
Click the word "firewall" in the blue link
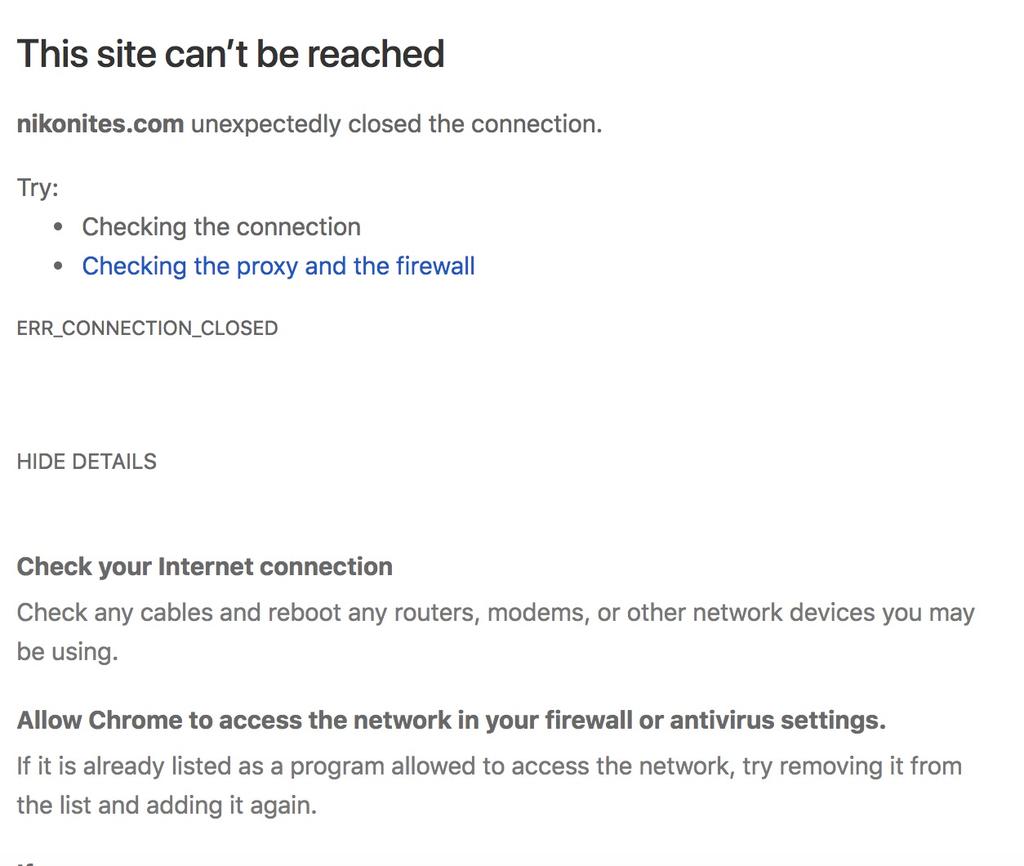(435, 266)
